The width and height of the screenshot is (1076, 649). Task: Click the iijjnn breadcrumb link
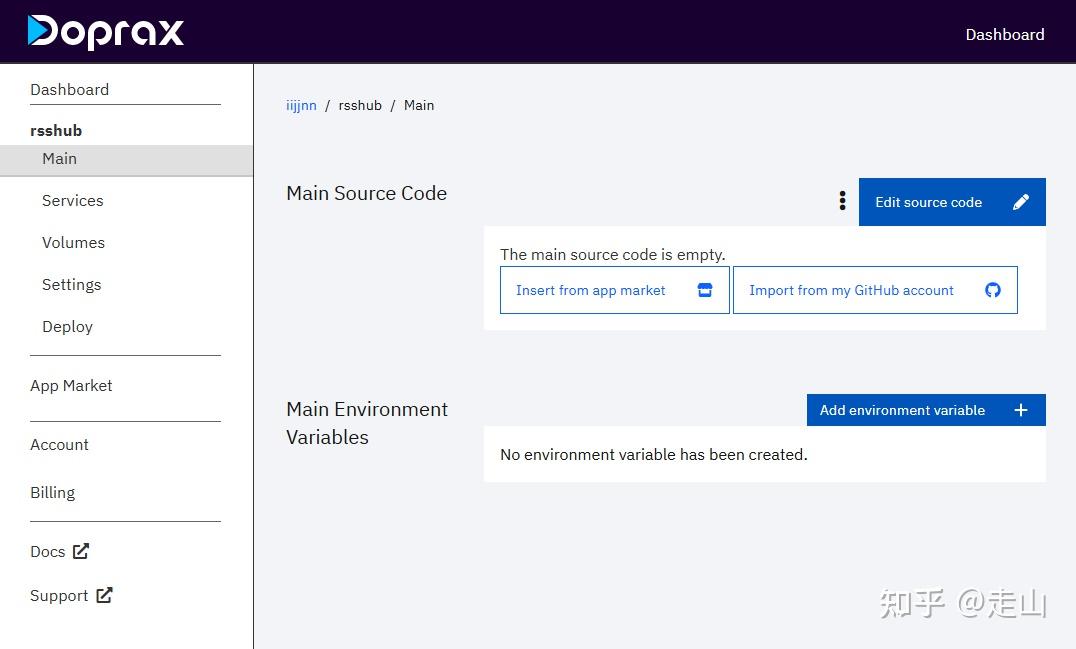tap(301, 105)
